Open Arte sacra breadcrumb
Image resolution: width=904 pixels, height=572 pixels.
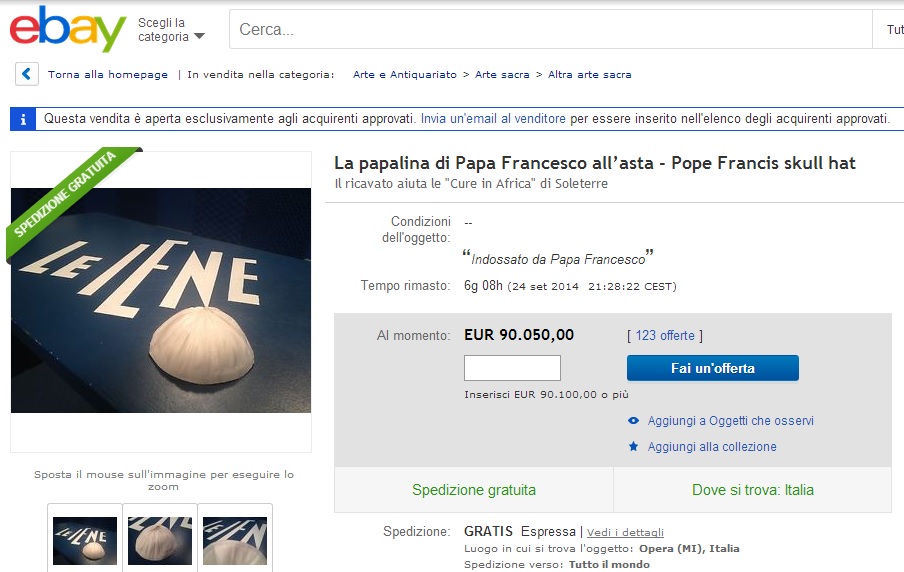(x=502, y=74)
